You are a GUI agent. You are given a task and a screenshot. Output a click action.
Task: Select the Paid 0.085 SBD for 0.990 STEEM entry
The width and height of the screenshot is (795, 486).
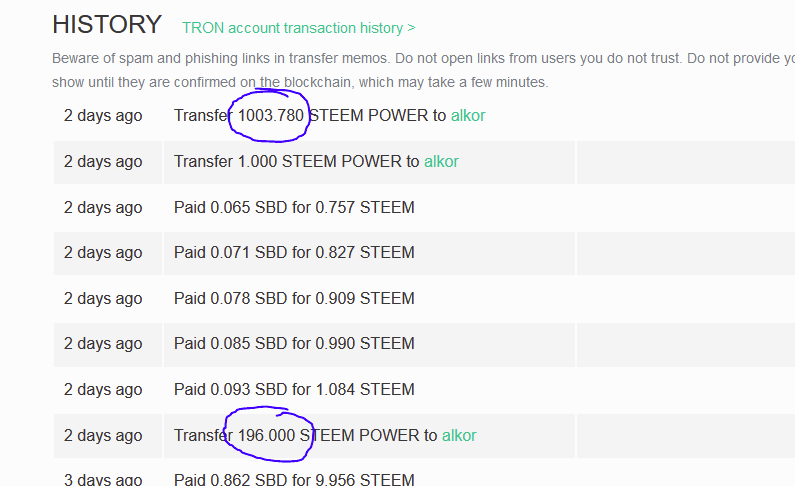pyautogui.click(x=294, y=343)
